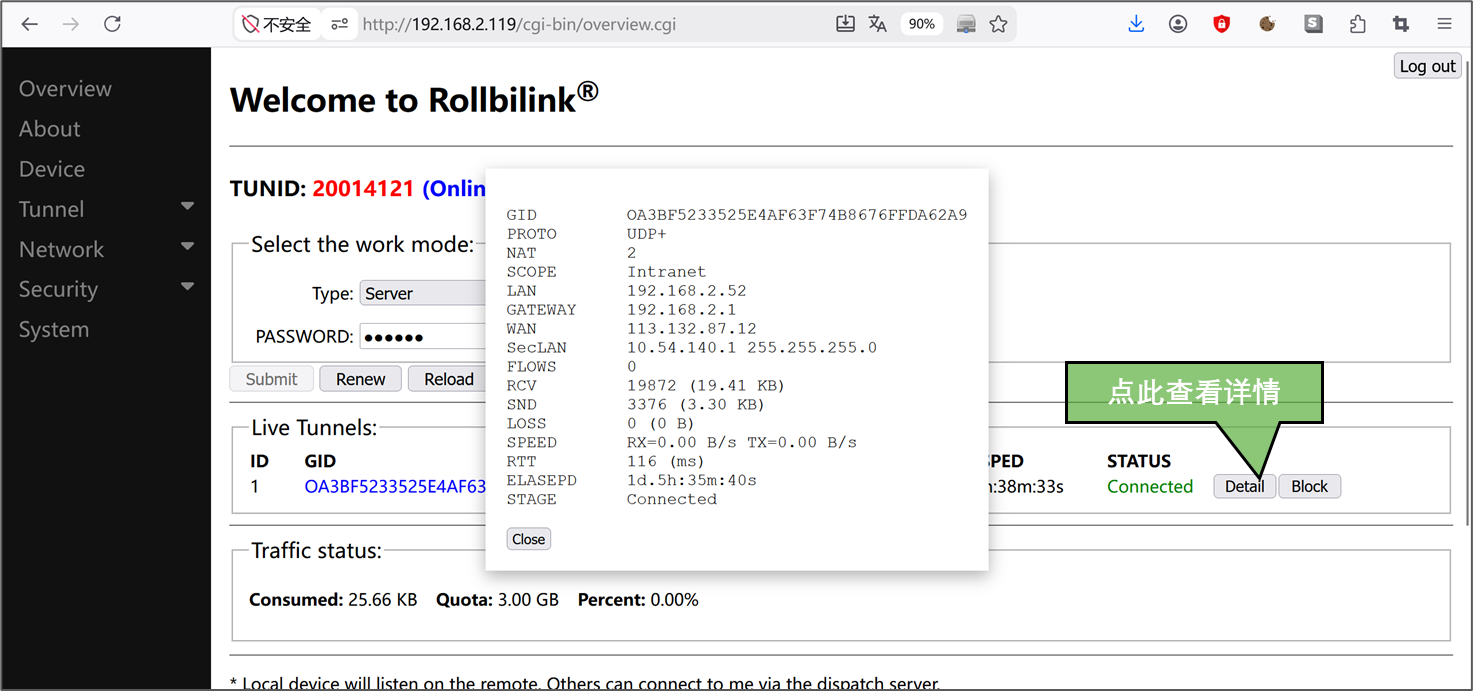Screen dimensions: 1473x691
Task: Click the SND value 3376 (3.30 KB)
Action: coord(696,404)
